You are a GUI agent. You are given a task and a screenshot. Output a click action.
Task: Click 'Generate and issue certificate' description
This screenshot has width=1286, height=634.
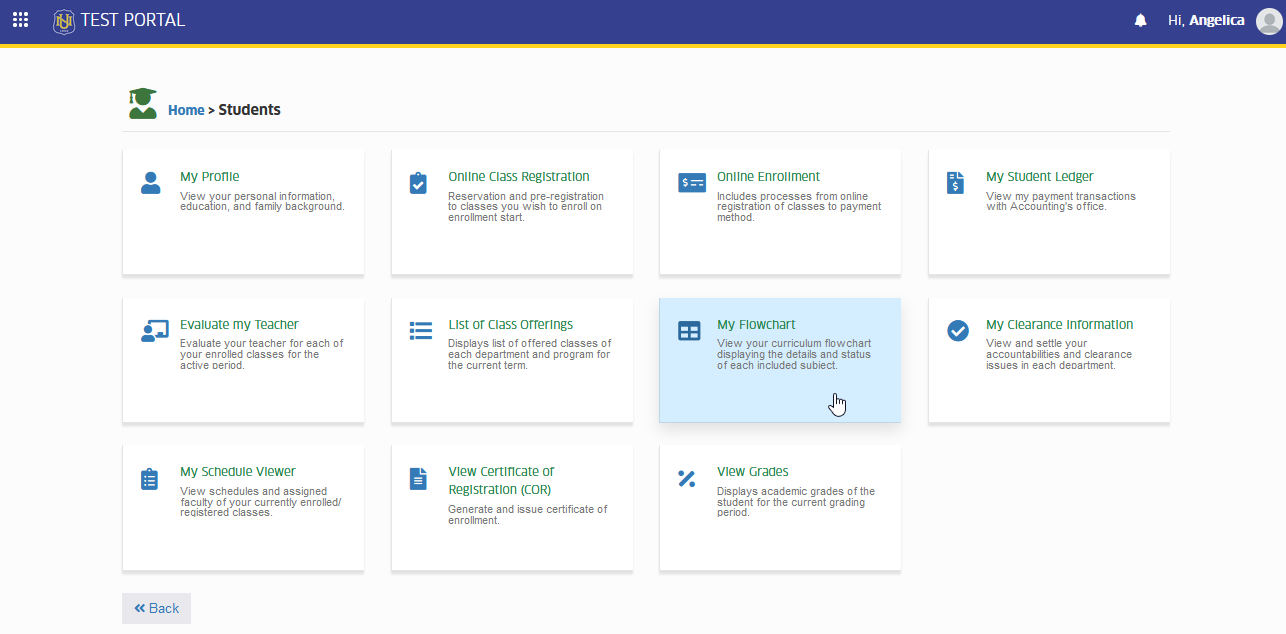tap(528, 515)
